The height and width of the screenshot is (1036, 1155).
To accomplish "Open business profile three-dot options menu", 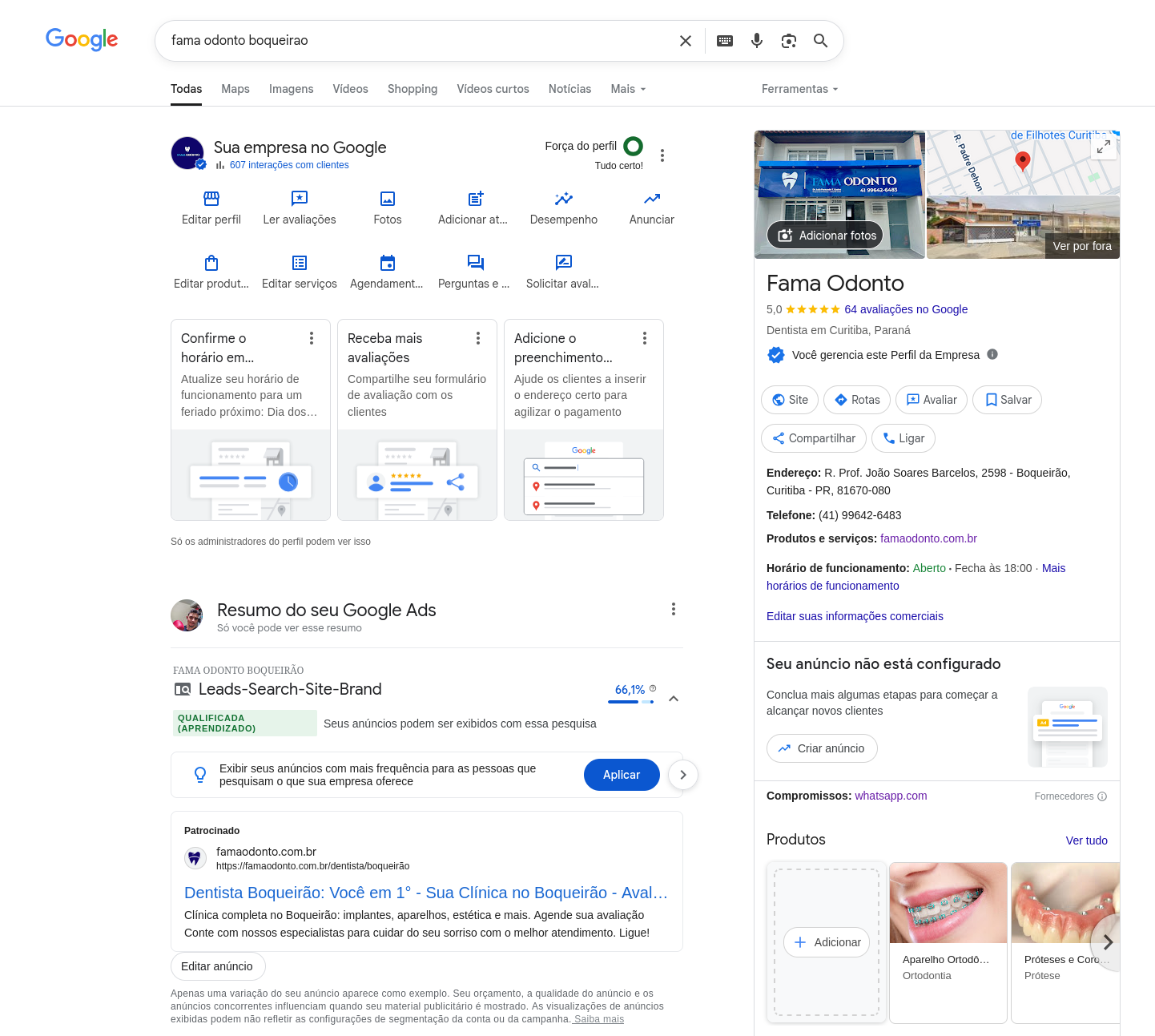I will coord(662,155).
